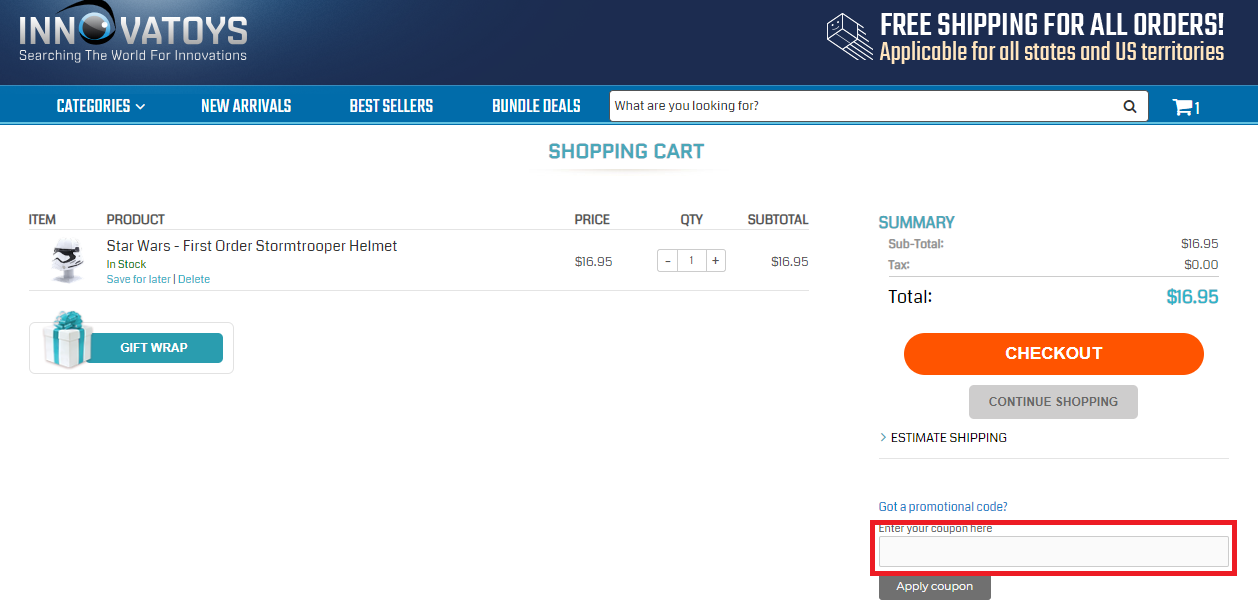Viewport: 1258px width, 605px height.
Task: Click the free shipping box icon
Action: coord(850,37)
